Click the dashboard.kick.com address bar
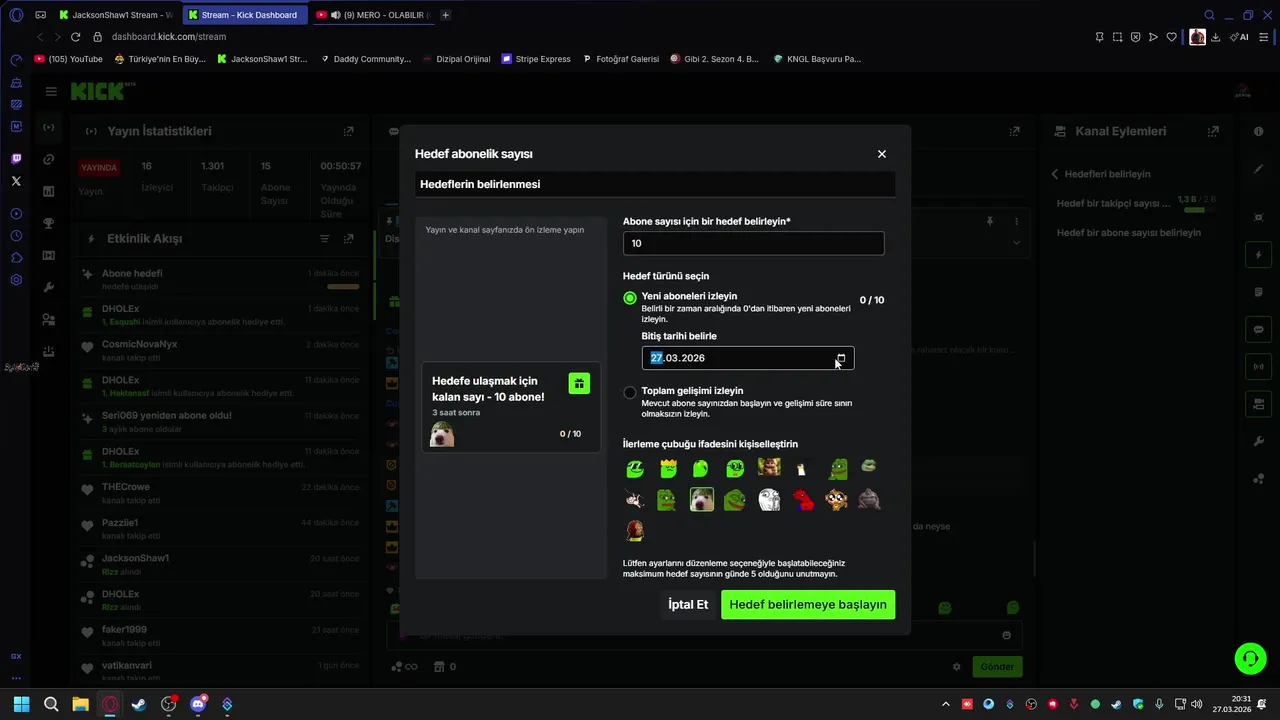This screenshot has height=720, width=1280. (168, 37)
